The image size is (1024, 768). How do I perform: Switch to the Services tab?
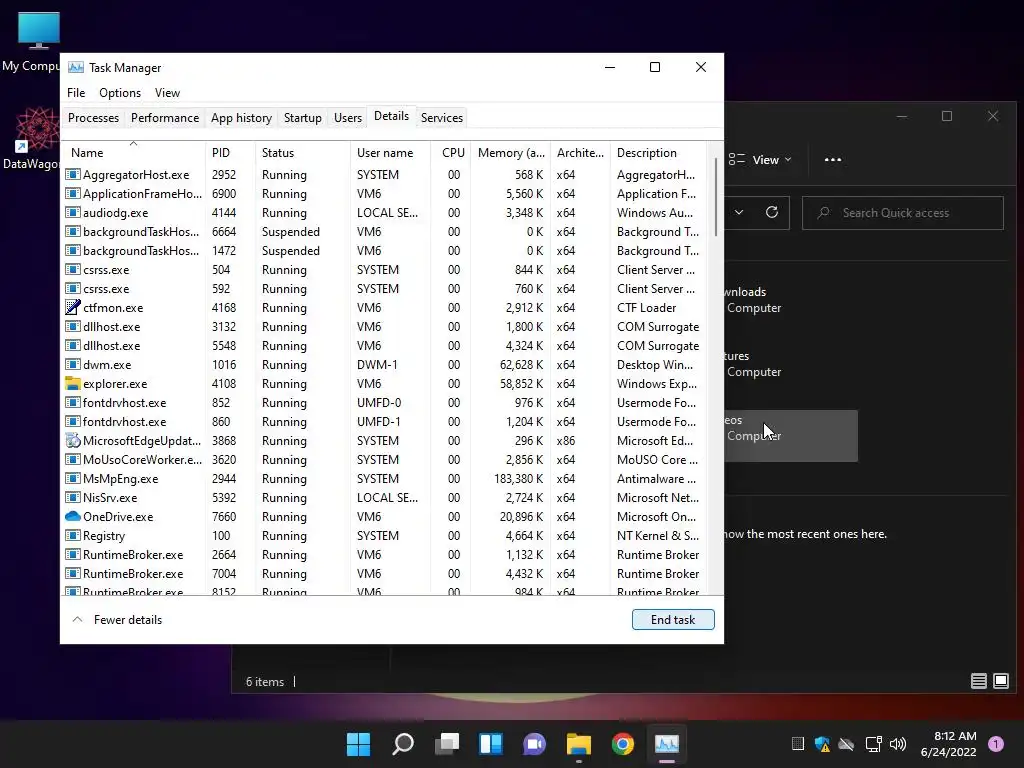(x=441, y=118)
